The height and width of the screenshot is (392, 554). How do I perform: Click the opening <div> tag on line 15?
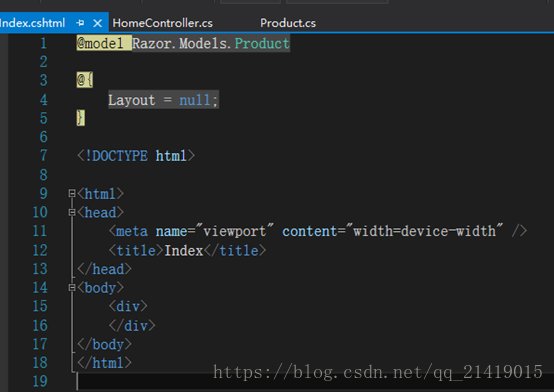(x=128, y=306)
